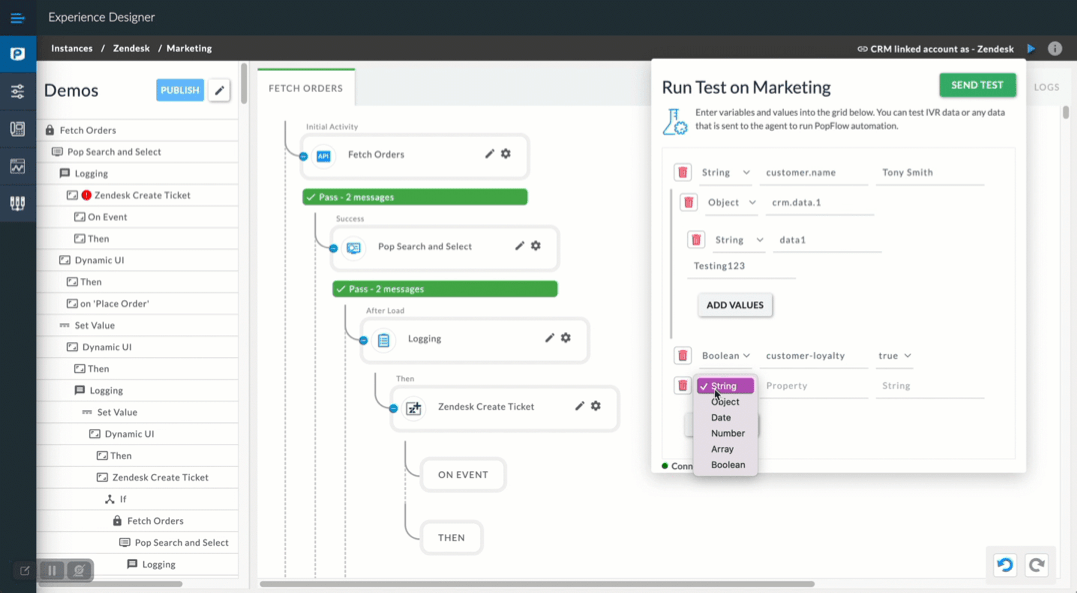
Task: Click the blue play run-test icon
Action: click(x=1031, y=49)
